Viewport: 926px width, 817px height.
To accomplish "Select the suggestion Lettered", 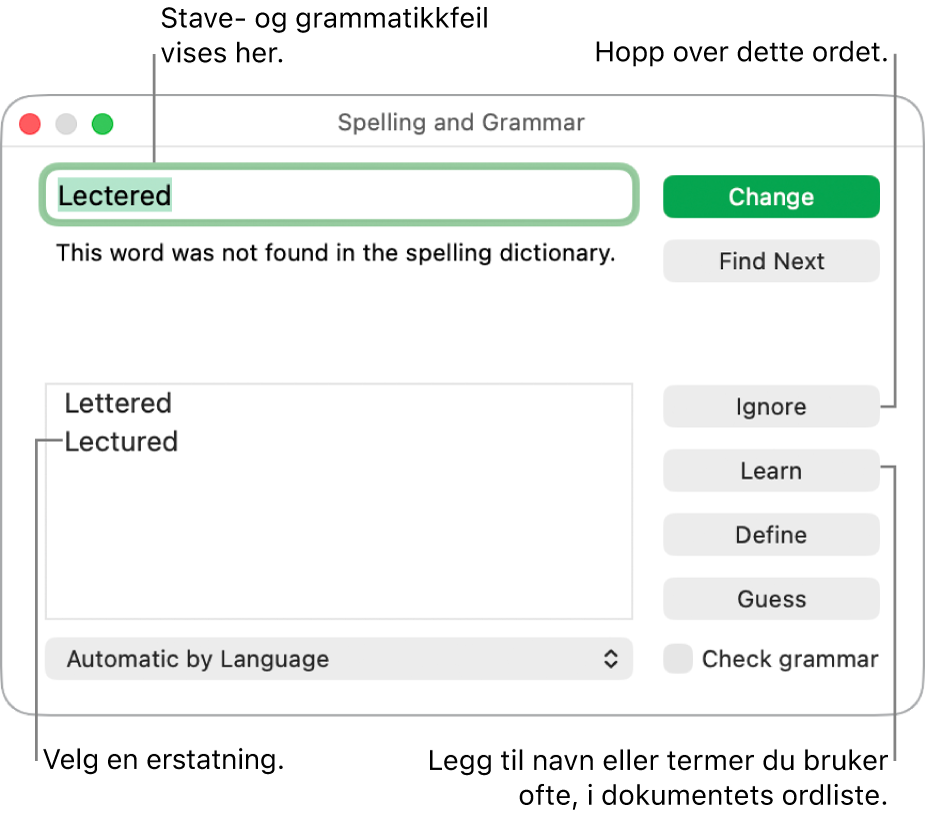I will [118, 403].
